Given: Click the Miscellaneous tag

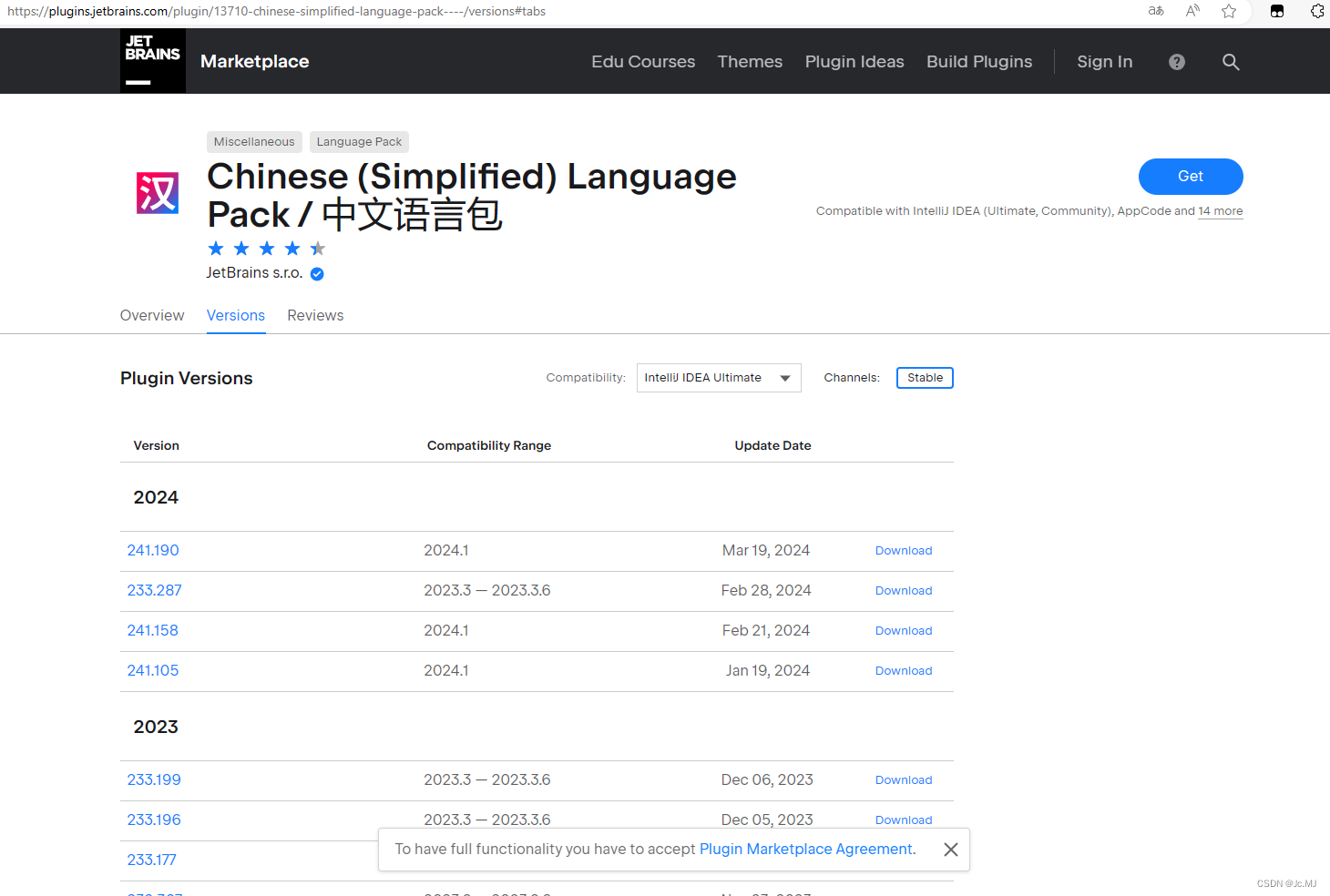Looking at the screenshot, I should (254, 142).
